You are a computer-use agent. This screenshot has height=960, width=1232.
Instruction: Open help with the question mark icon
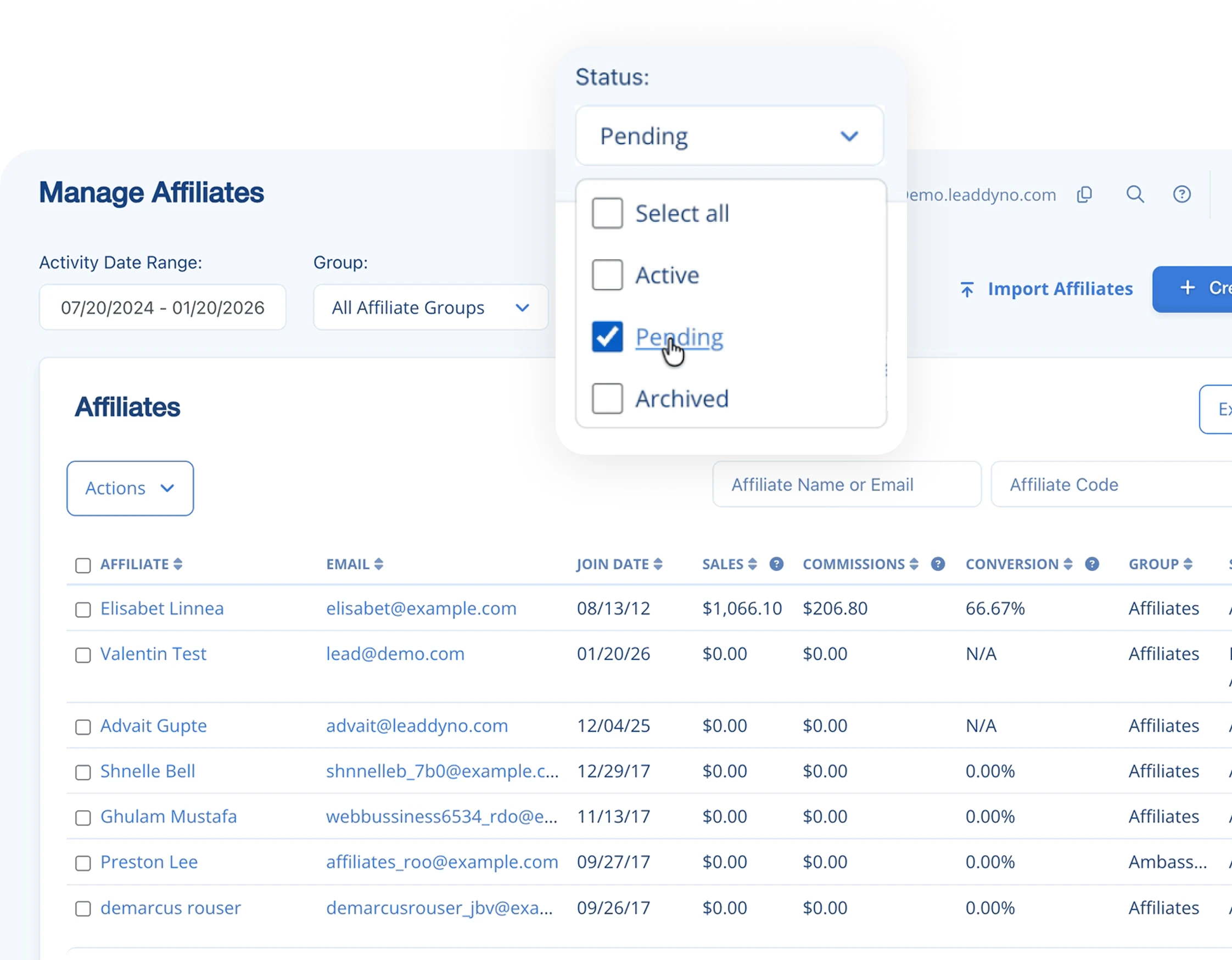[x=1182, y=195]
